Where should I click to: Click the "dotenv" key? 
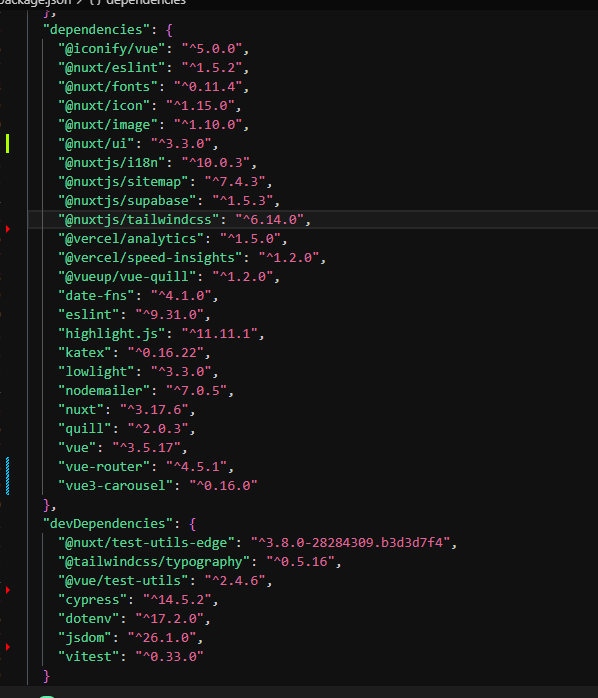click(x=89, y=619)
